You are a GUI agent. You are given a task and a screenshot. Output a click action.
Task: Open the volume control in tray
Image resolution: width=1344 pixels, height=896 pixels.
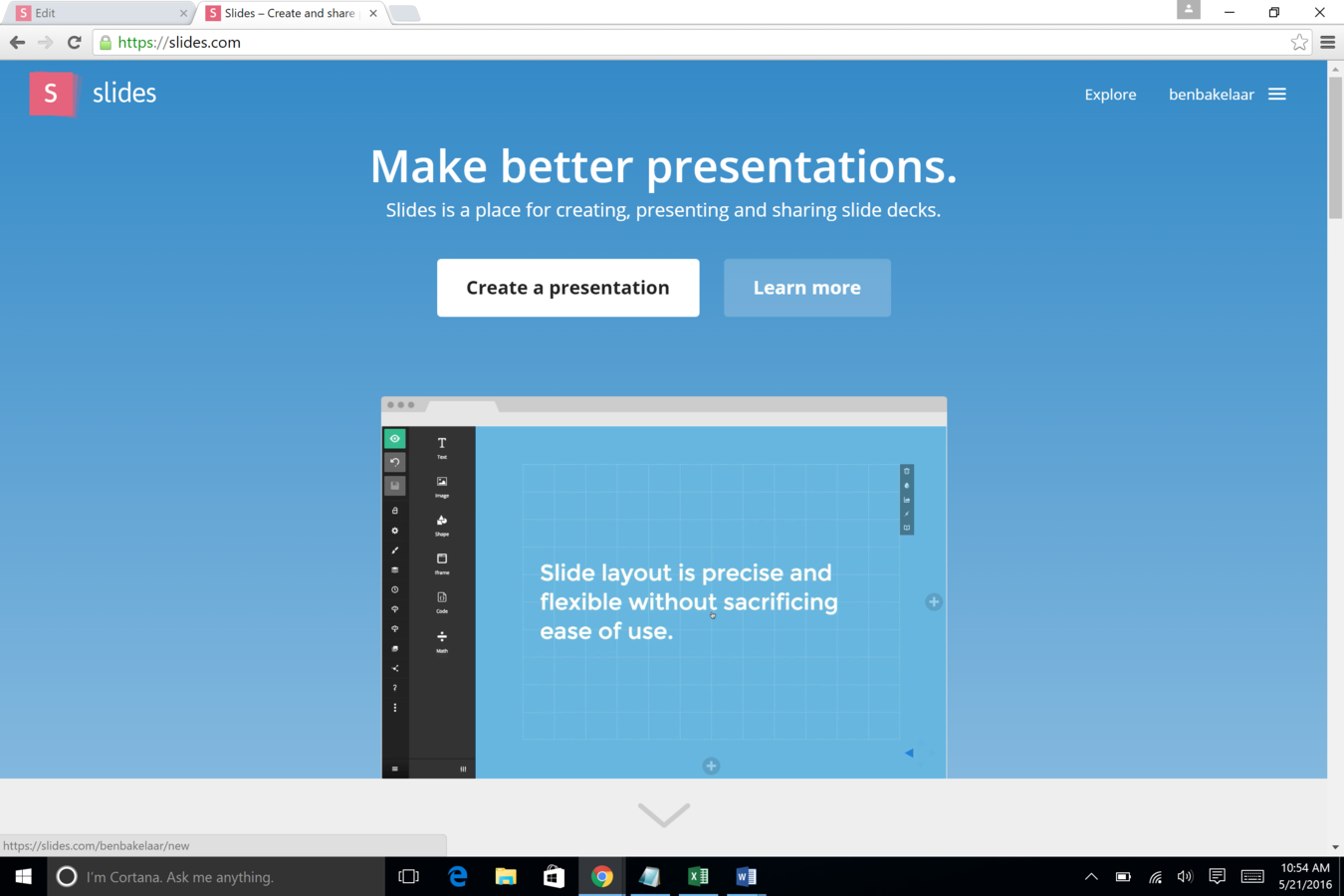pos(1185,876)
